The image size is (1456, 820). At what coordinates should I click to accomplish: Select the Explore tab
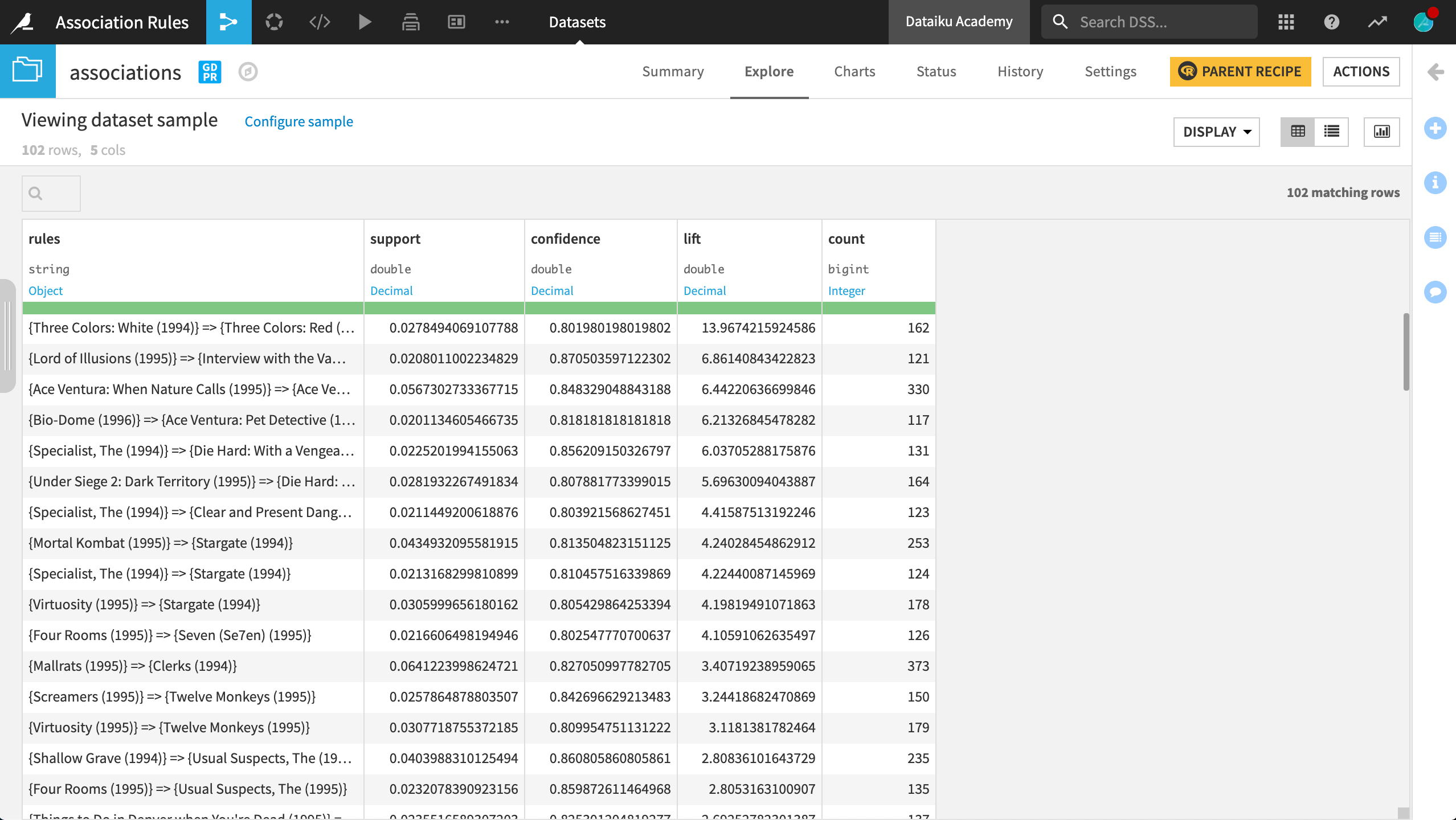769,71
